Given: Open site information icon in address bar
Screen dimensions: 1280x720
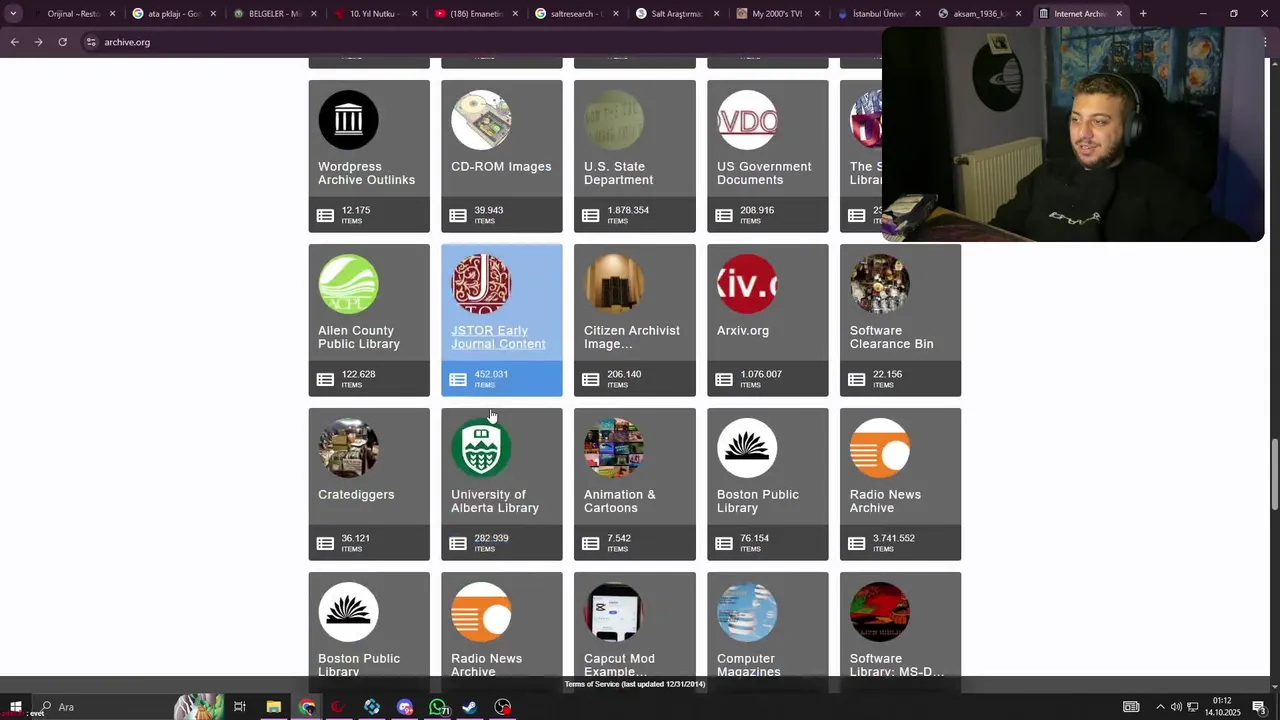Looking at the screenshot, I should (x=90, y=42).
